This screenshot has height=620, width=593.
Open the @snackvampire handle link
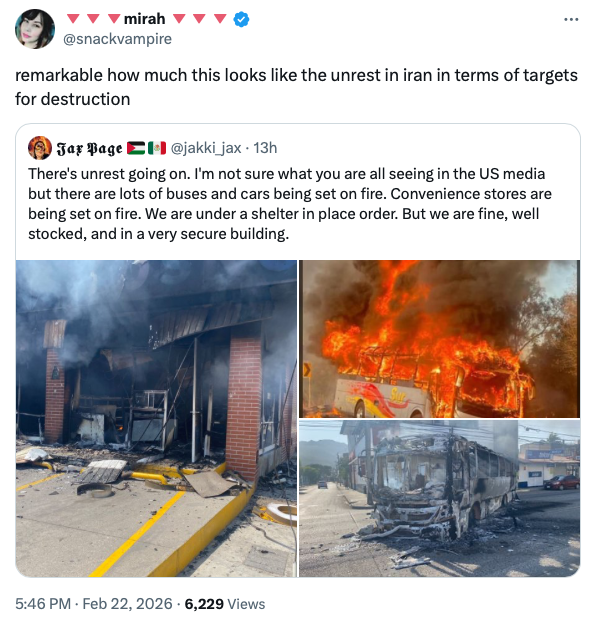pyautogui.click(x=117, y=39)
